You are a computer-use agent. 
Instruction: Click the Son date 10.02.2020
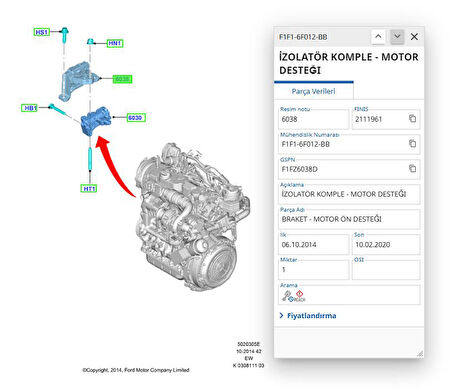[386, 245]
